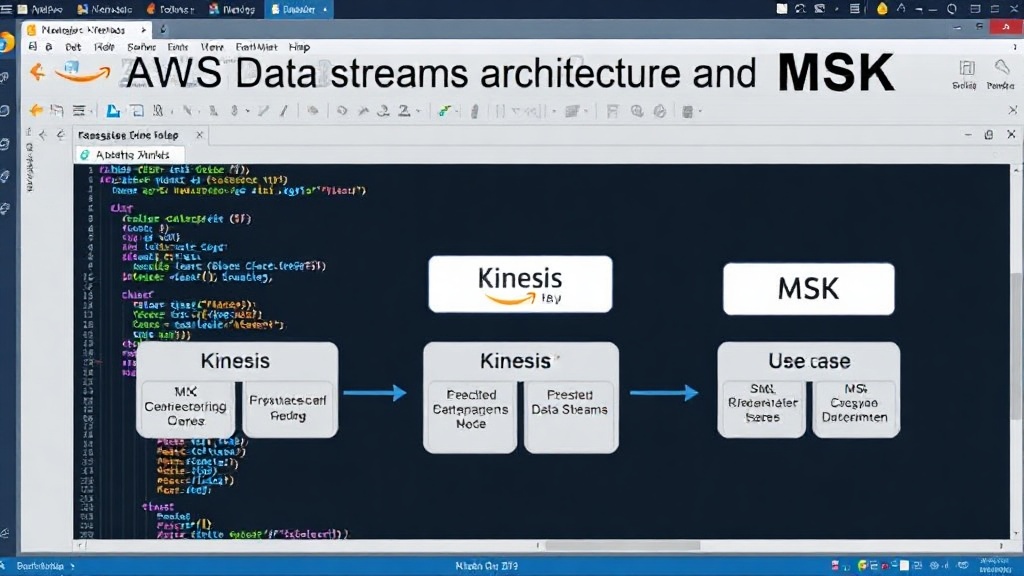Click the Amazon smile logo in the header
Screen dimensions: 1024x576
pos(82,72)
